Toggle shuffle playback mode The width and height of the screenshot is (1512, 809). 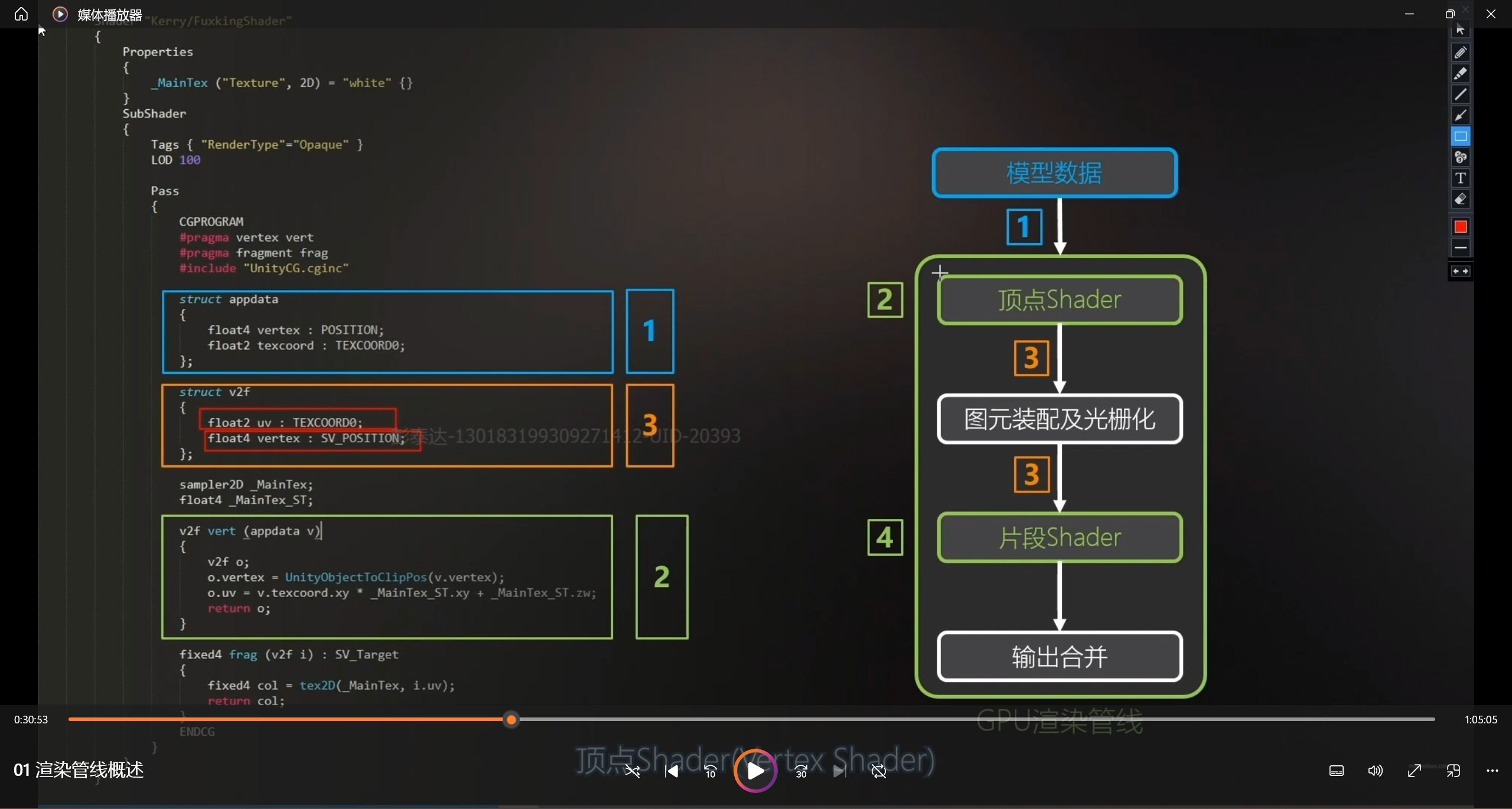tap(633, 771)
